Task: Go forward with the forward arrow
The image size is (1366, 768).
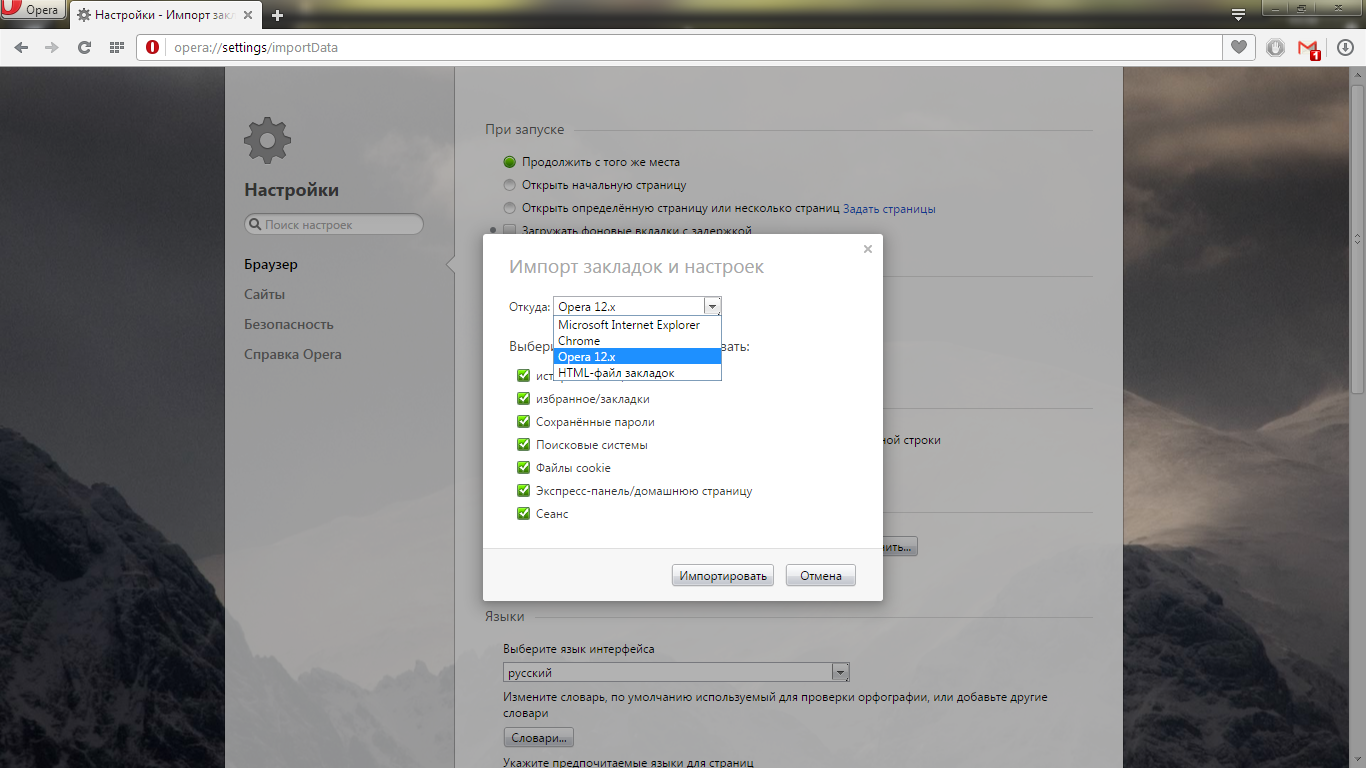Action: (x=52, y=47)
